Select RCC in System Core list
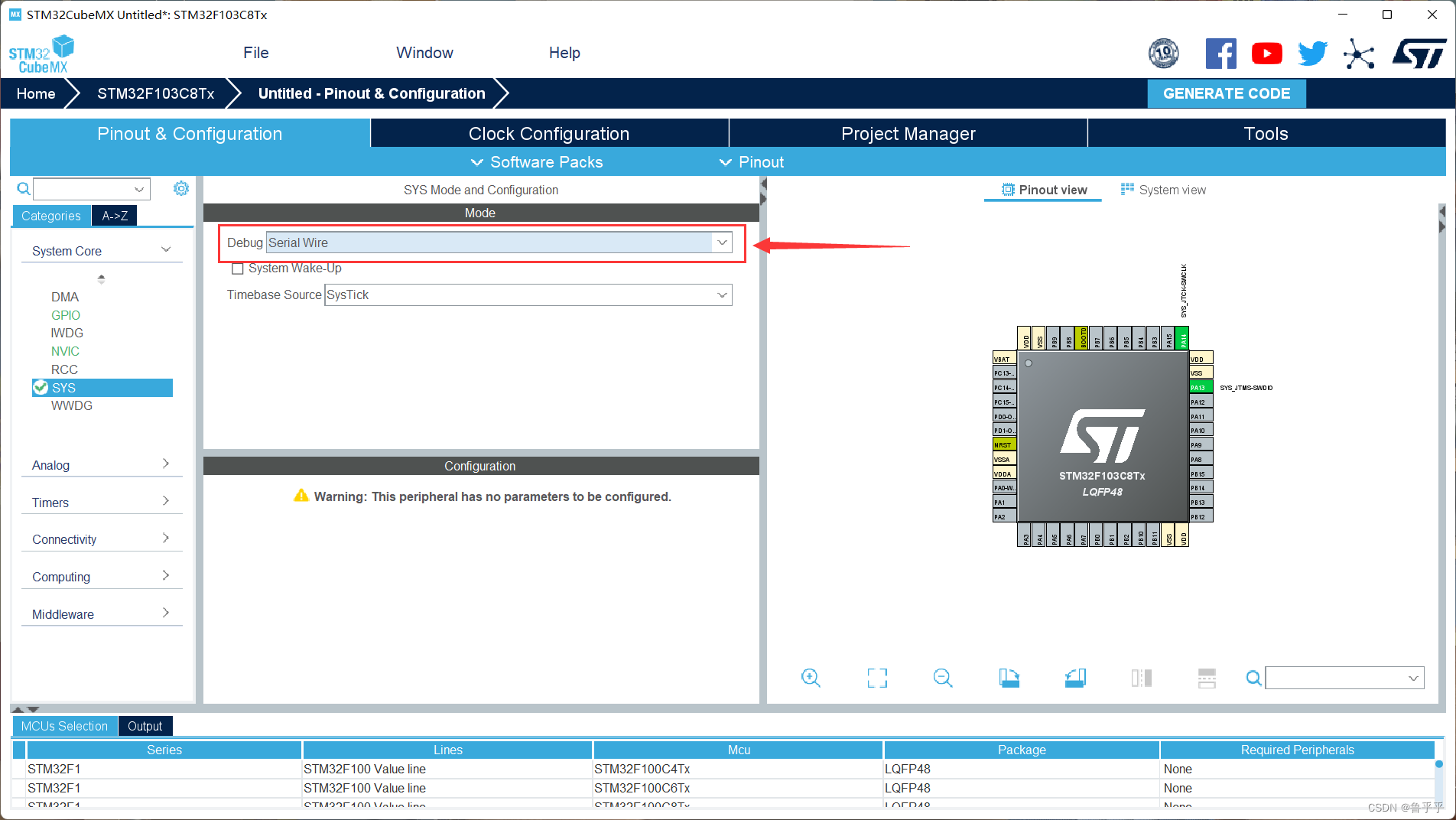 [x=64, y=369]
